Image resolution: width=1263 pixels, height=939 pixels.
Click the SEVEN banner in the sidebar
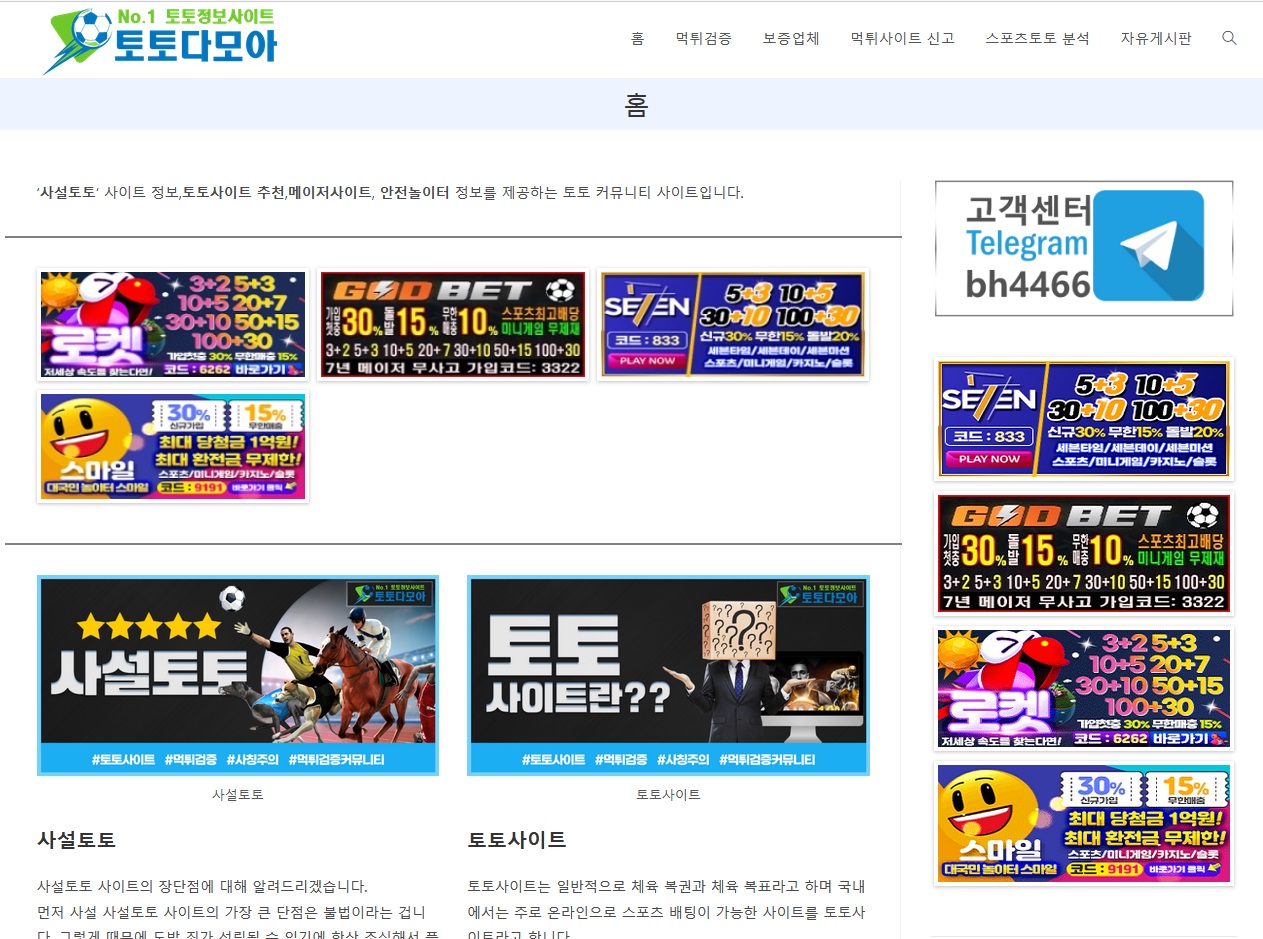tap(1084, 418)
